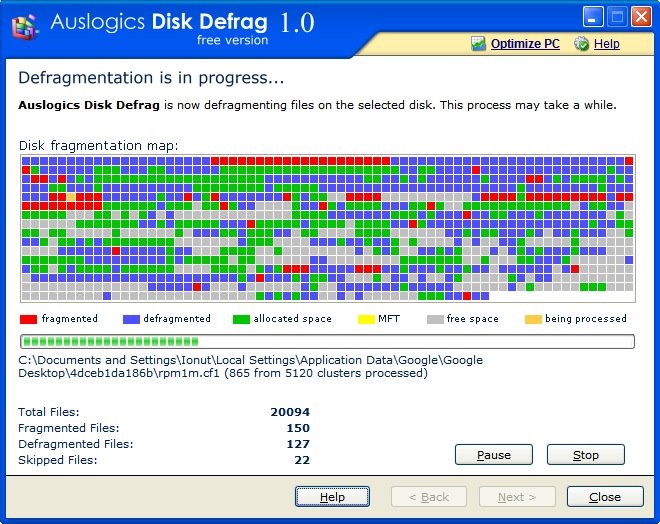Select the gray free space legend swatch

click(434, 319)
